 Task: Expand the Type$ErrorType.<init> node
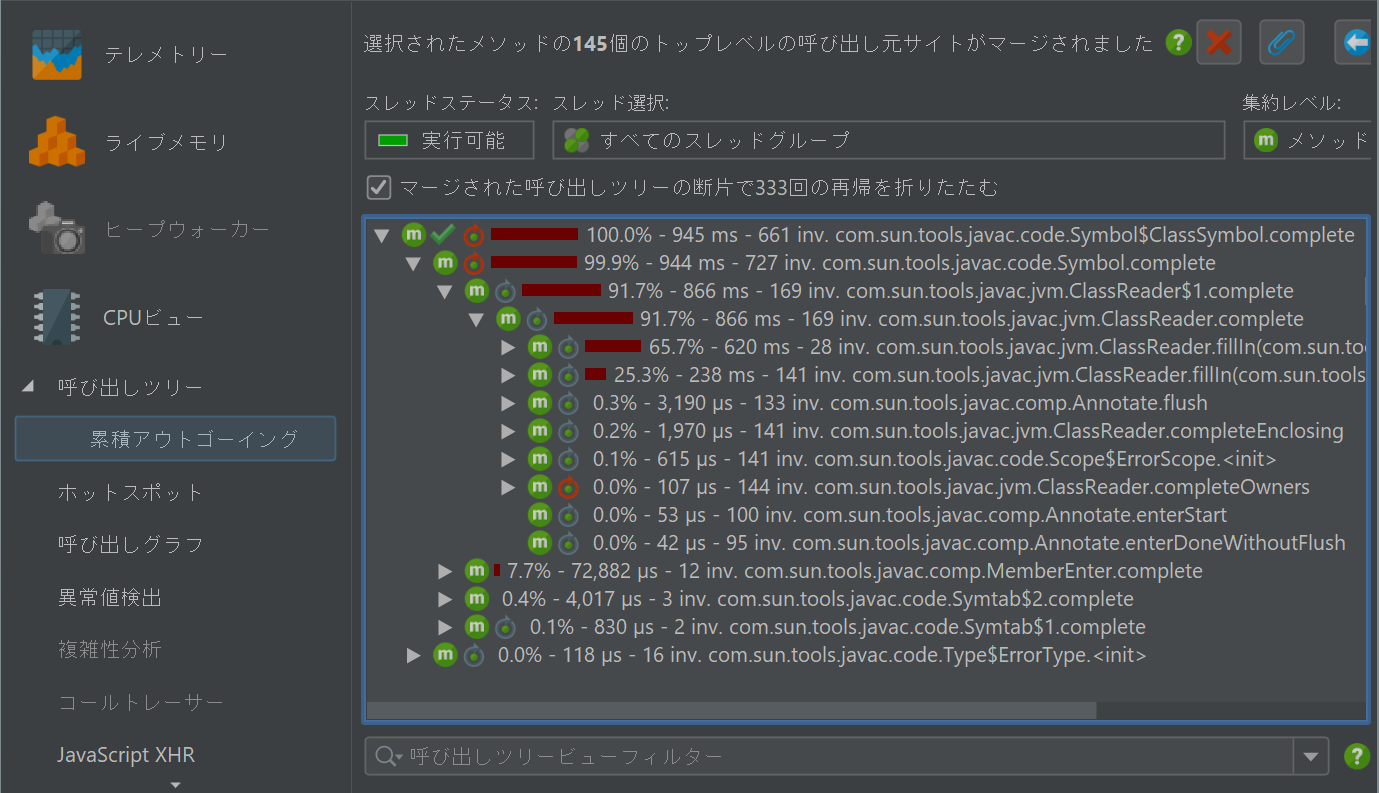(414, 655)
